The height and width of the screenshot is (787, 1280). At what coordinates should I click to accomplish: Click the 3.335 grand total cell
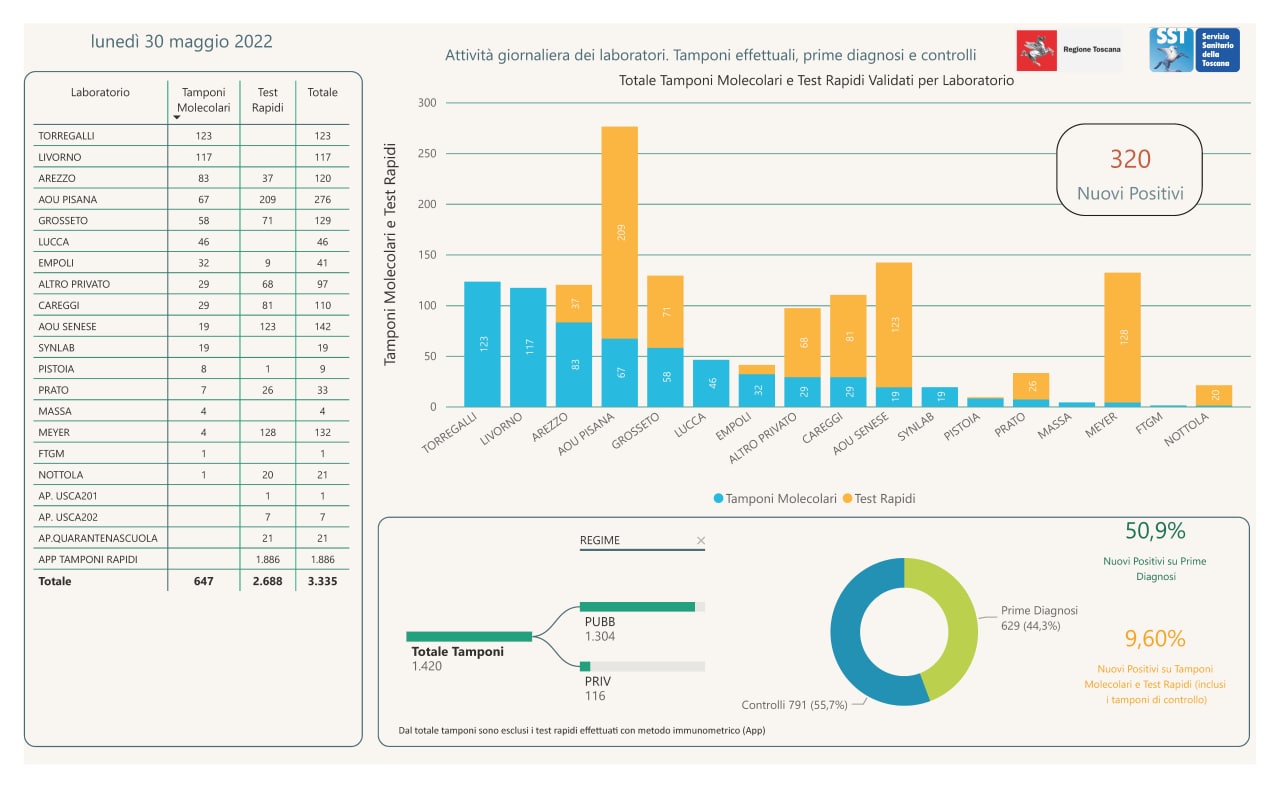[322, 581]
